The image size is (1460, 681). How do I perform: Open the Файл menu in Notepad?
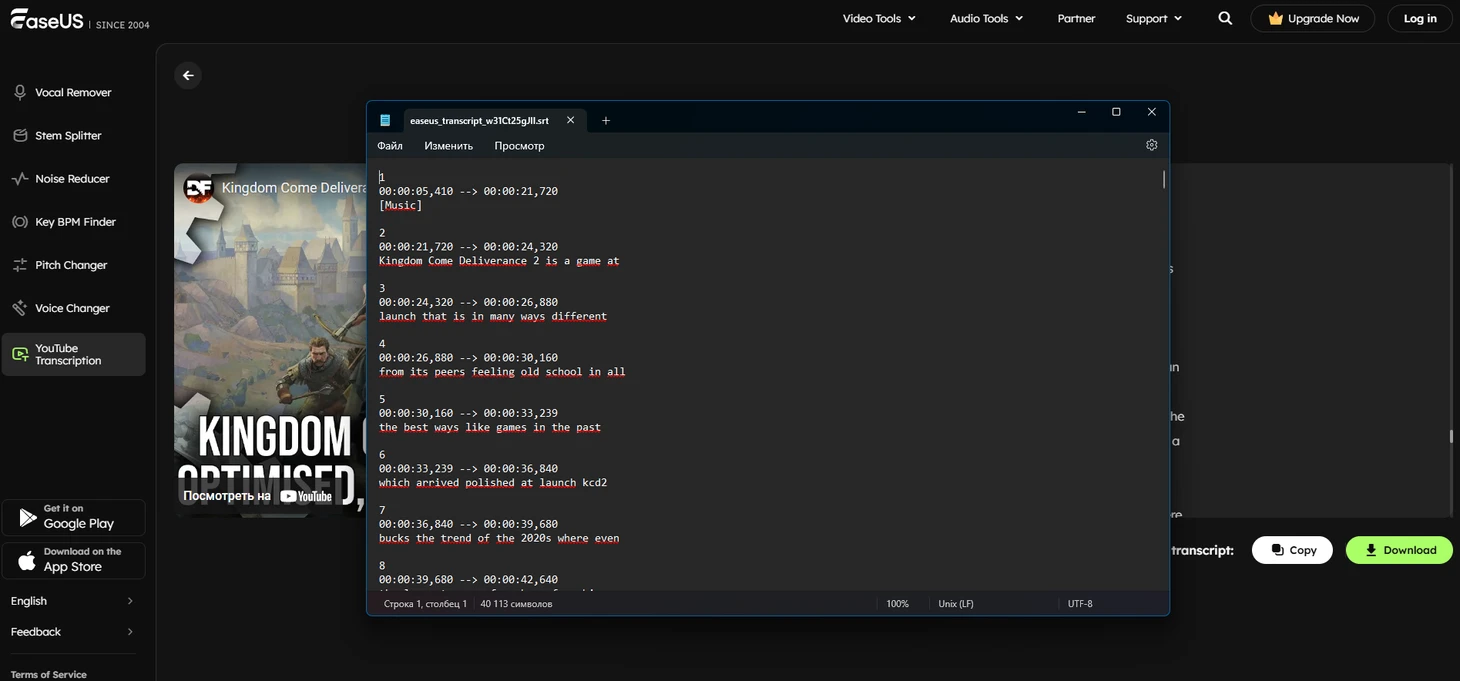(x=390, y=146)
